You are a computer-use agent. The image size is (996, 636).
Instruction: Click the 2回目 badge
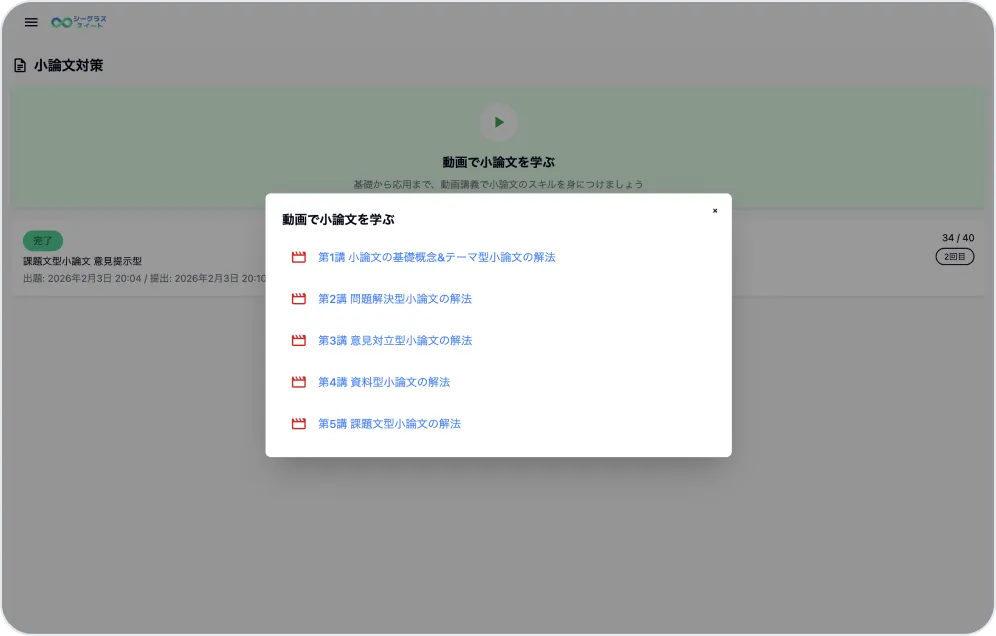coord(954,257)
